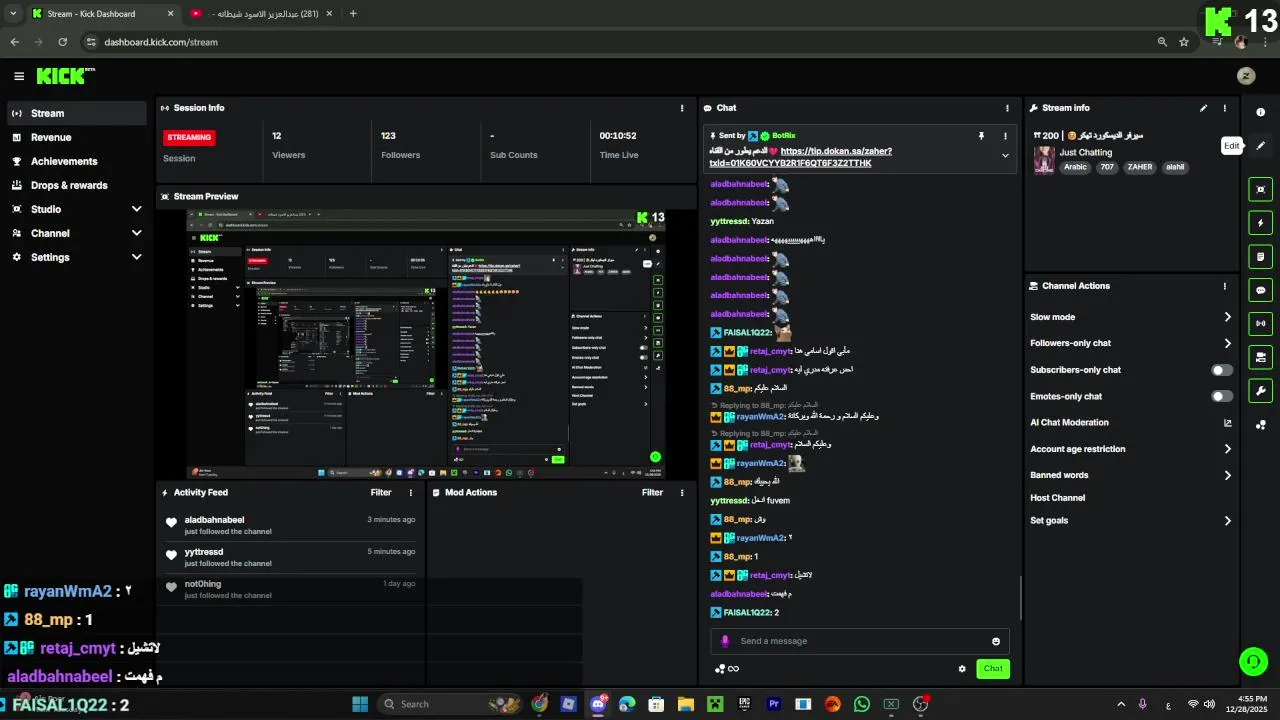
Task: Open Followers-only chat options
Action: (x=1130, y=343)
